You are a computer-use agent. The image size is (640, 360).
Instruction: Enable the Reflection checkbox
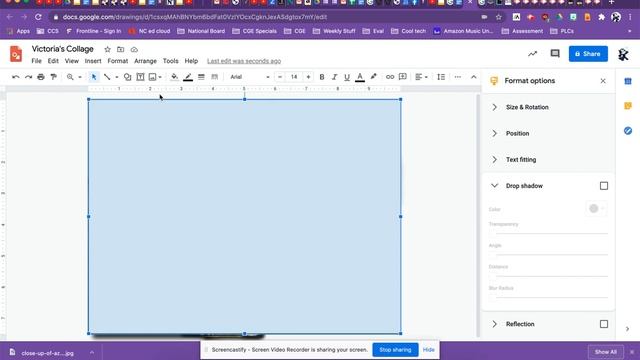(604, 324)
